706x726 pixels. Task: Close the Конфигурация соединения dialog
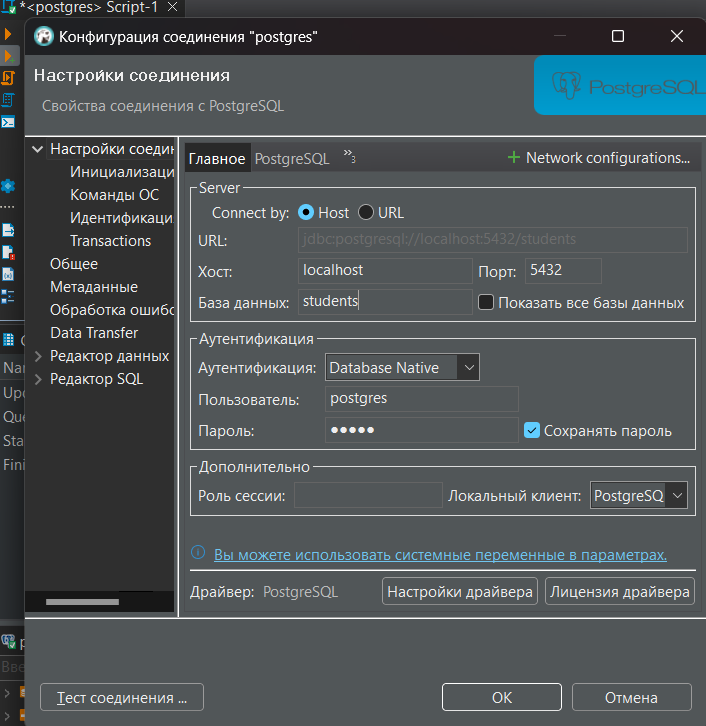pyautogui.click(x=677, y=36)
